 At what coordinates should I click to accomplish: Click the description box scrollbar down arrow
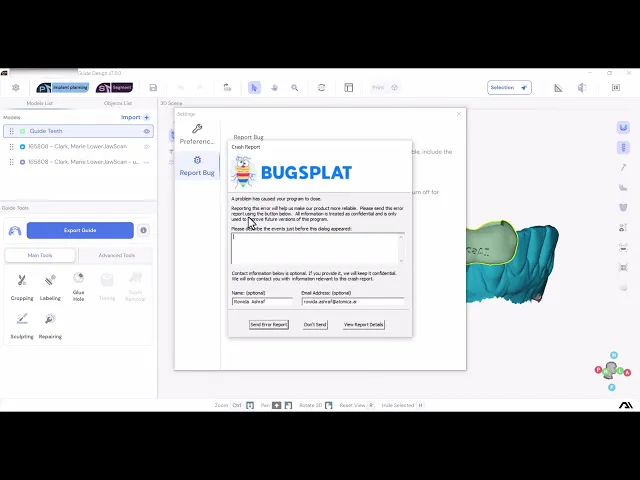click(401, 261)
